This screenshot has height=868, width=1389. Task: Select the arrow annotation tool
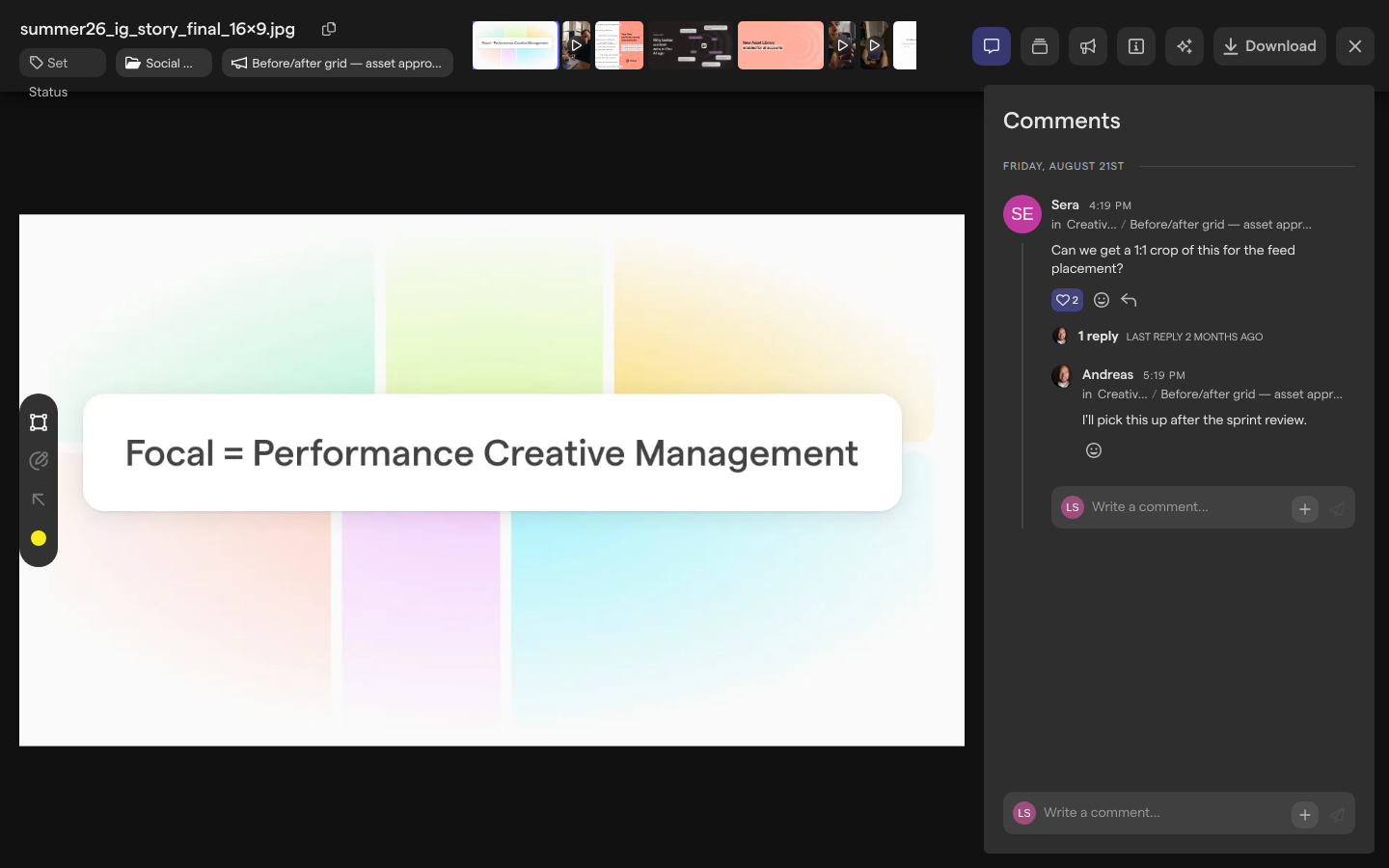[x=39, y=500]
